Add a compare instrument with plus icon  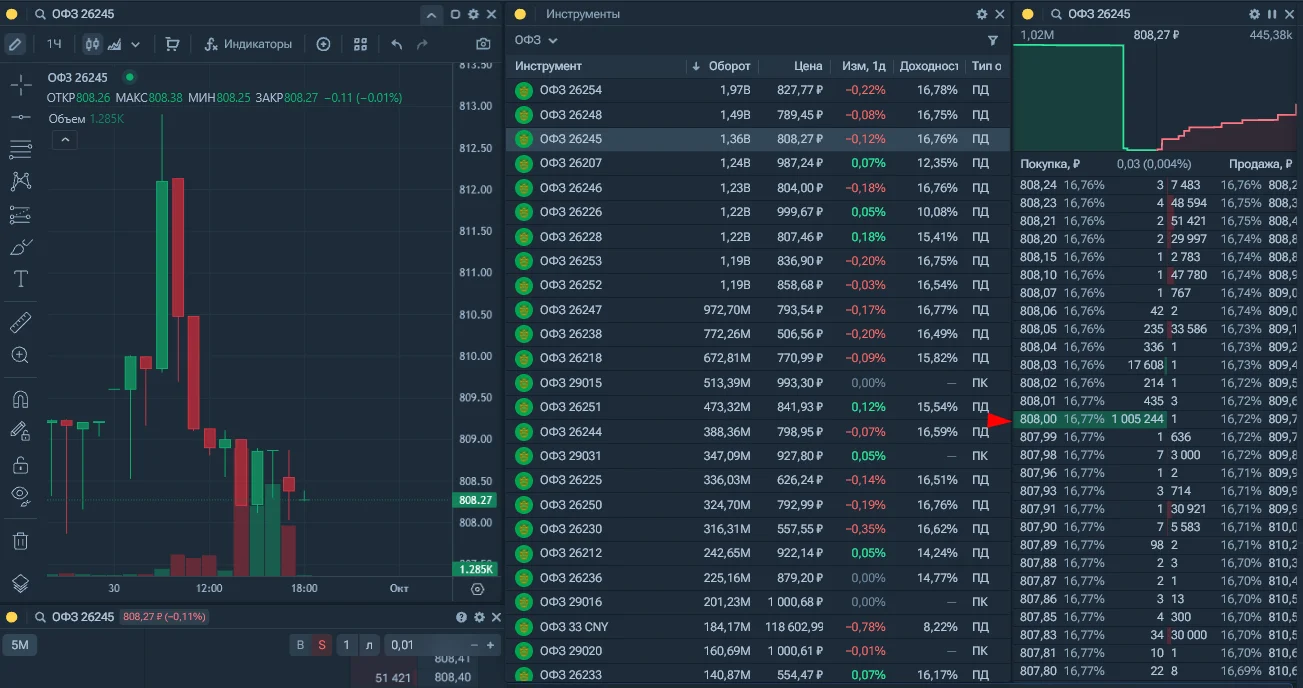(323, 44)
